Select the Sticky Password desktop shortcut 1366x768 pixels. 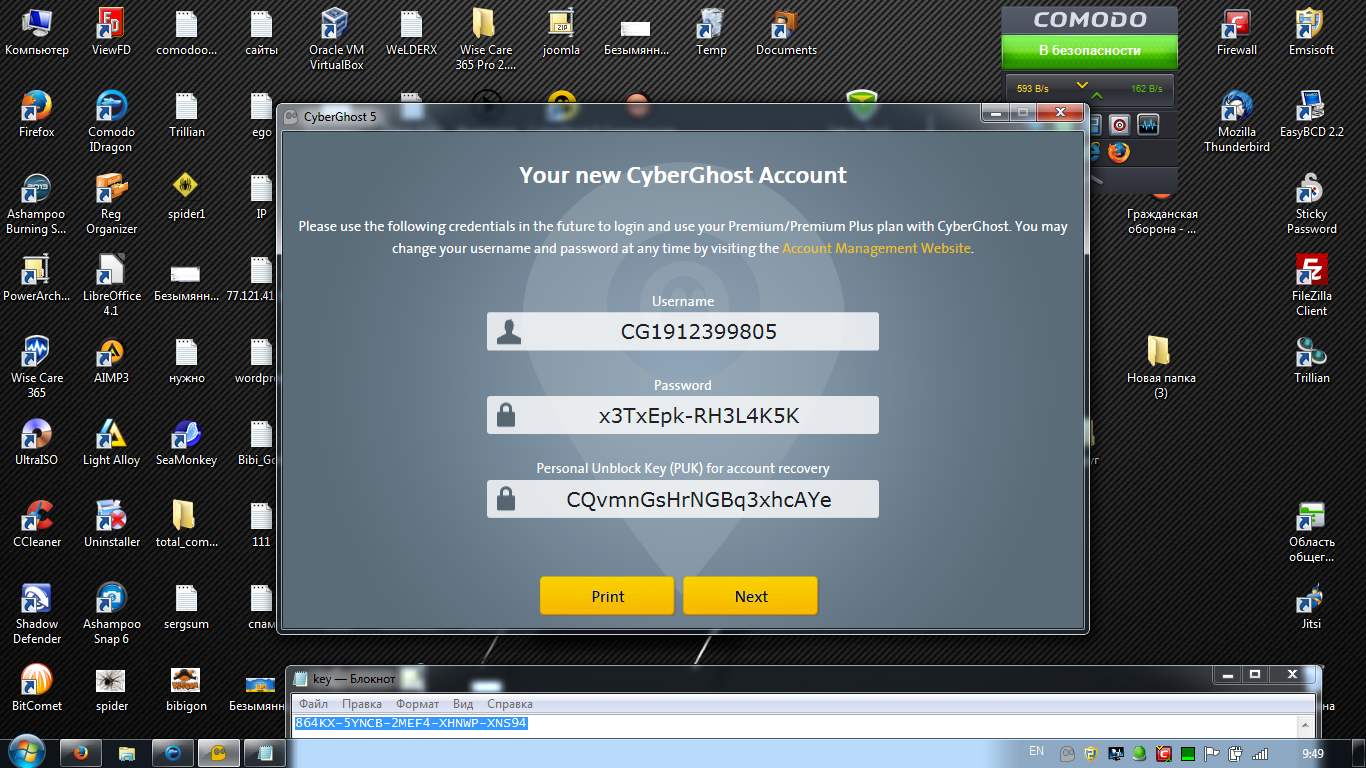click(1311, 203)
